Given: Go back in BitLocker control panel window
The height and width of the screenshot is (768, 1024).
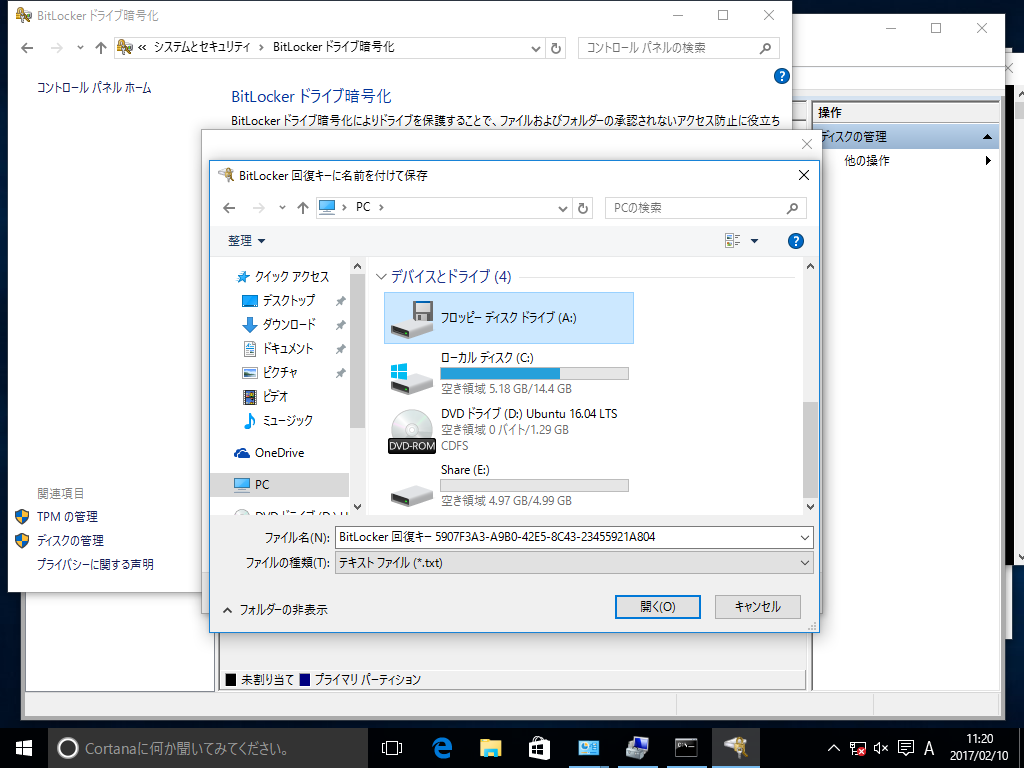Looking at the screenshot, I should click(27, 48).
